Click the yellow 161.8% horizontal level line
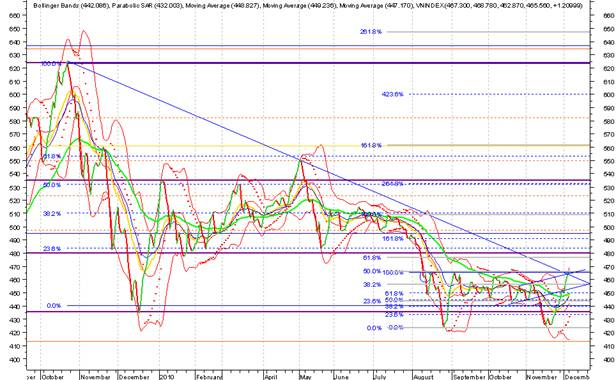Viewport: 616px width, 380px height. click(x=488, y=145)
